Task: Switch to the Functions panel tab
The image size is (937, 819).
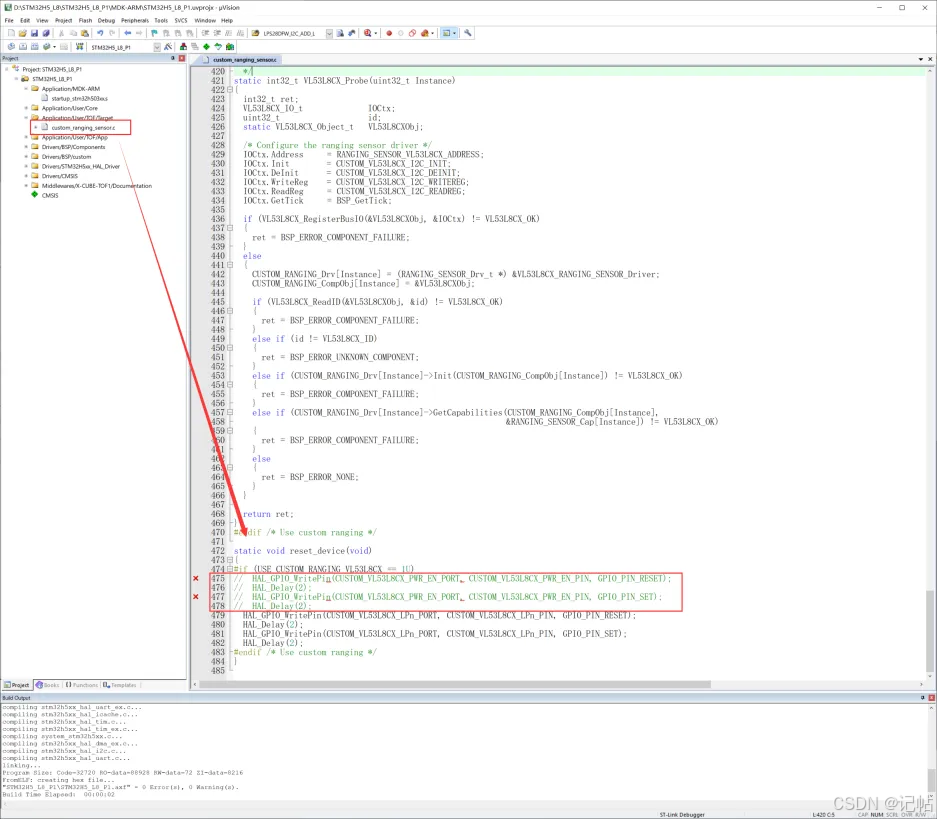Action: click(82, 685)
